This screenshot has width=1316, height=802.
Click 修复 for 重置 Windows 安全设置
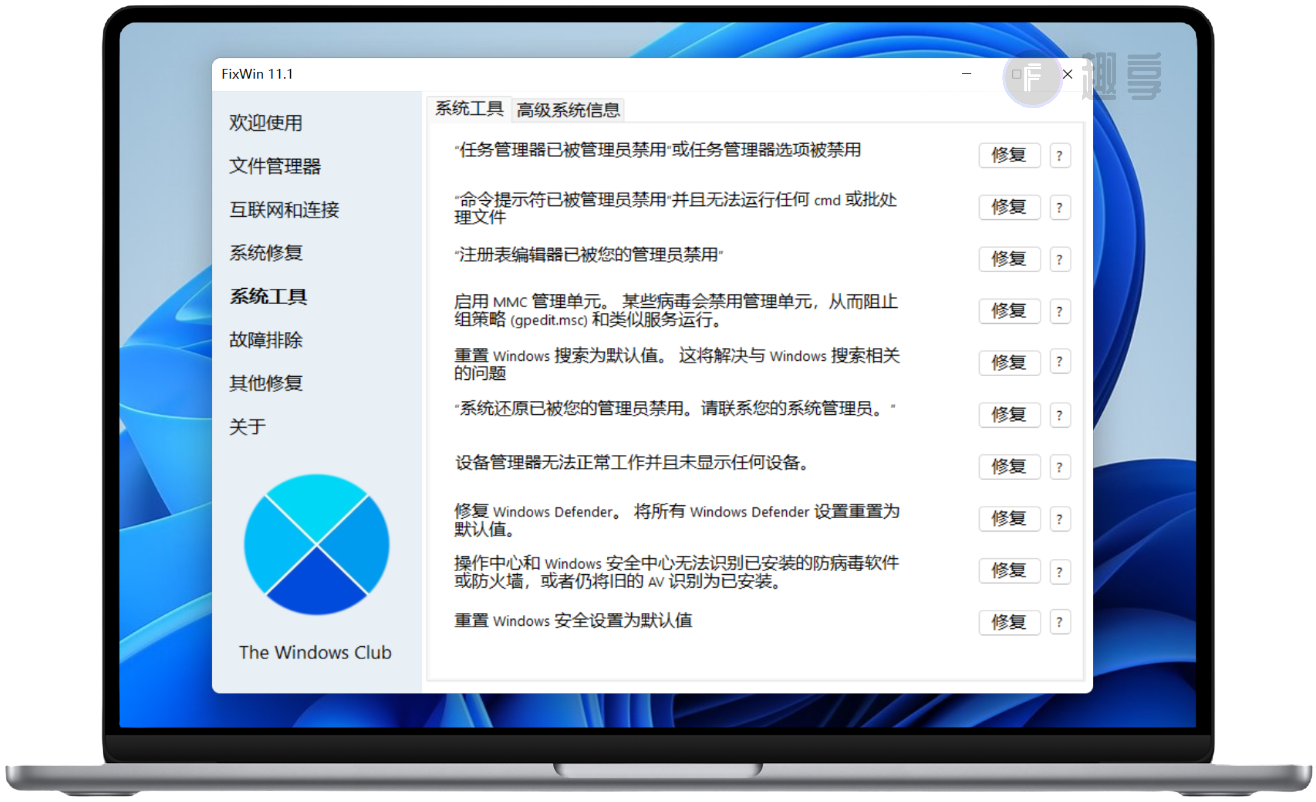(1009, 622)
